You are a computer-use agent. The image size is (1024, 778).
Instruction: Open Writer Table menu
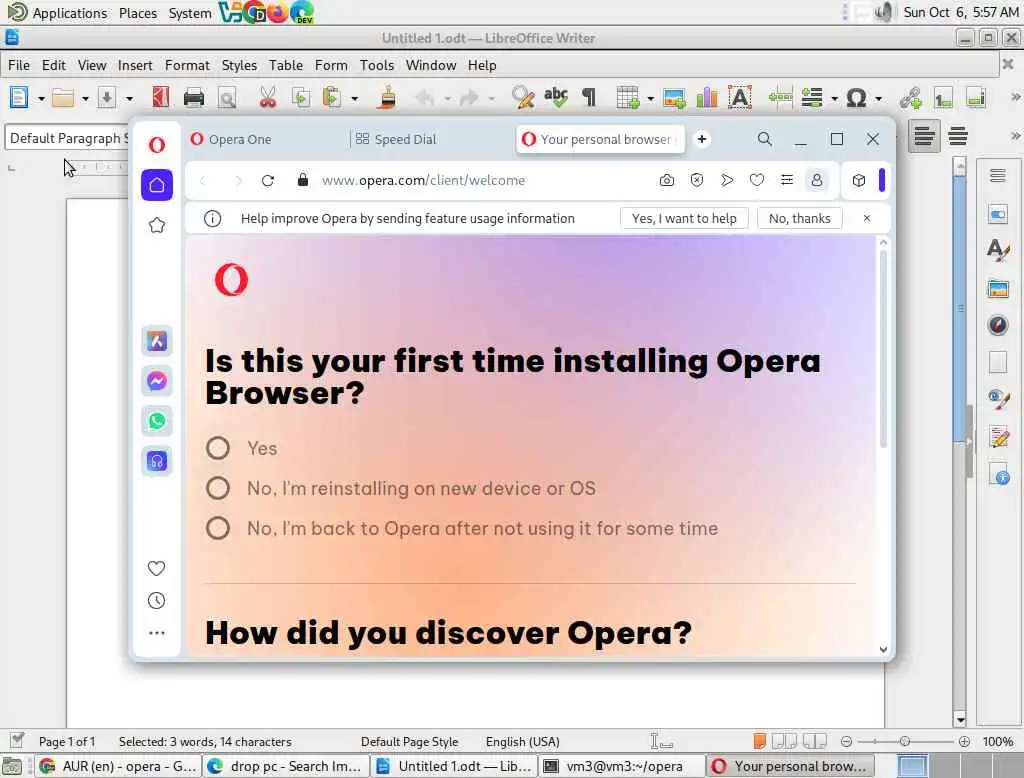pyautogui.click(x=286, y=65)
